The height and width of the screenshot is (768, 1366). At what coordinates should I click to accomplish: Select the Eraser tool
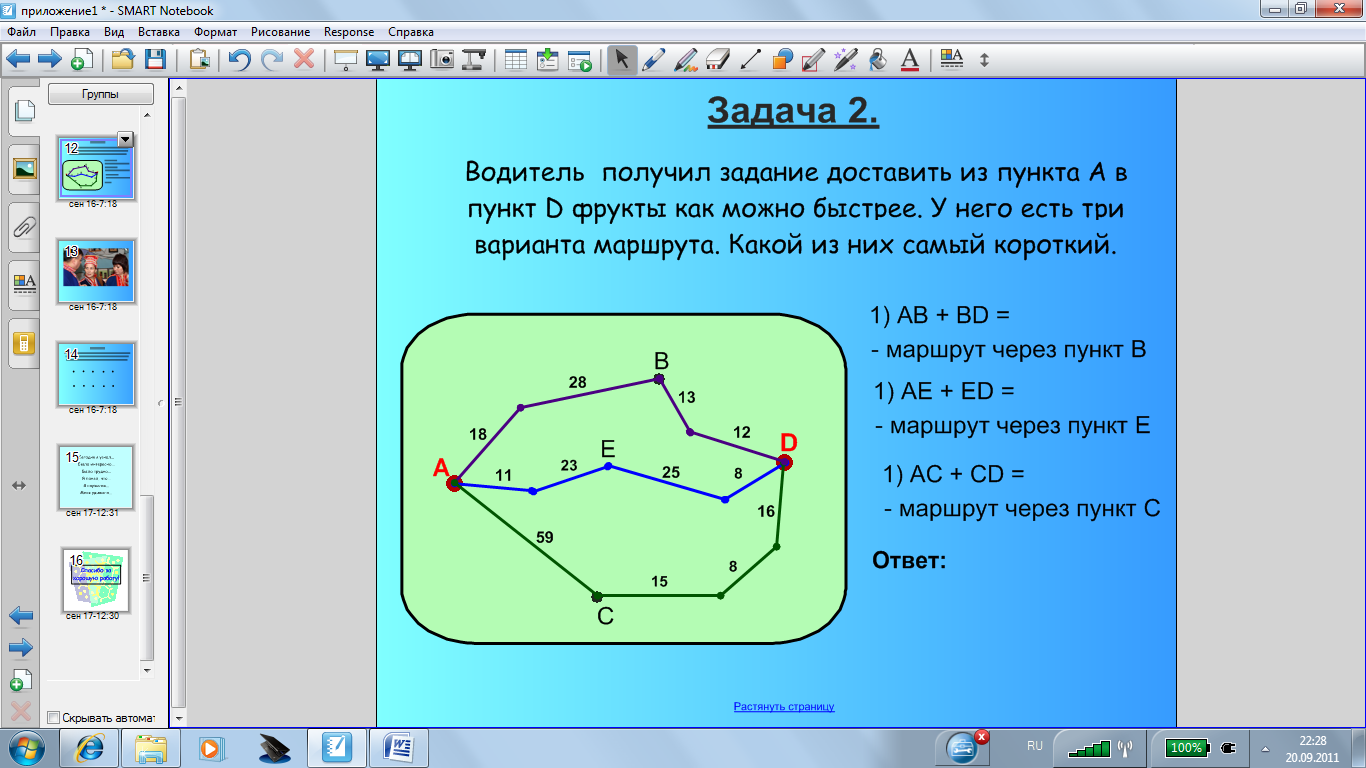[718, 59]
